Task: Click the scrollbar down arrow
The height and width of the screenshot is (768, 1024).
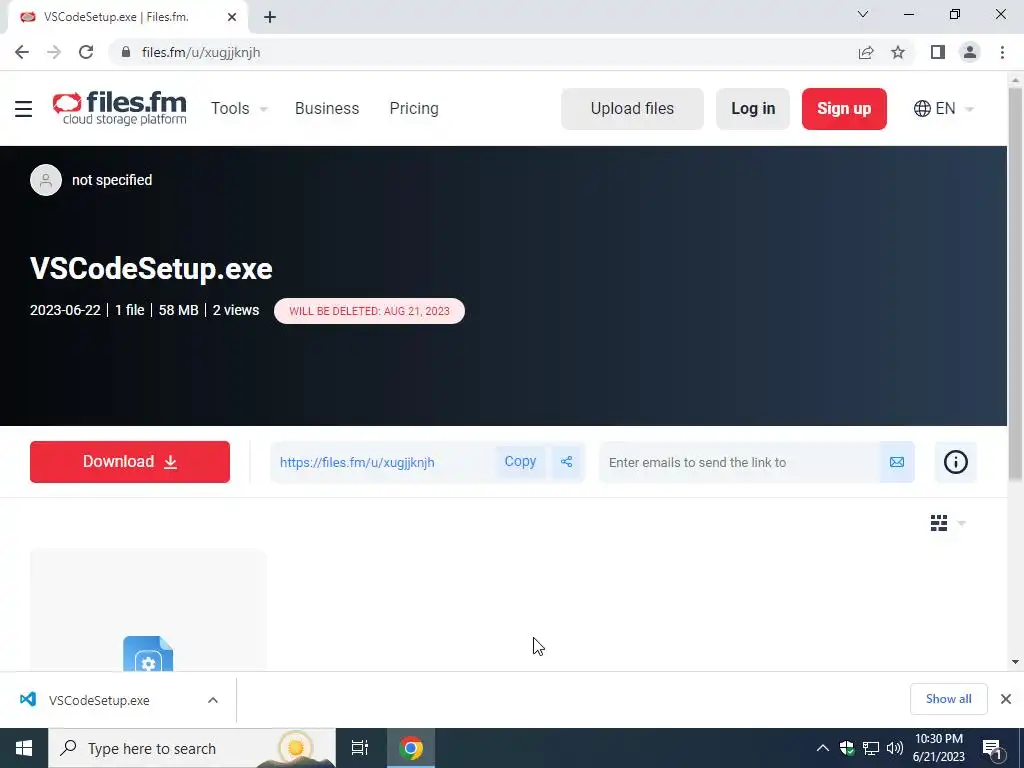Action: tap(1015, 662)
